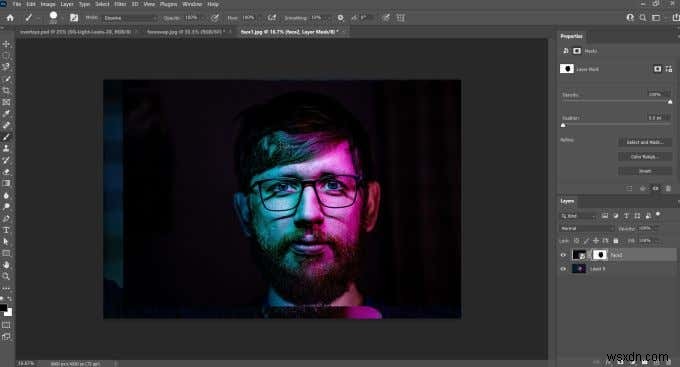The width and height of the screenshot is (680, 367).
Task: Enable airbrush-style build-up icon
Action: pos(272,18)
